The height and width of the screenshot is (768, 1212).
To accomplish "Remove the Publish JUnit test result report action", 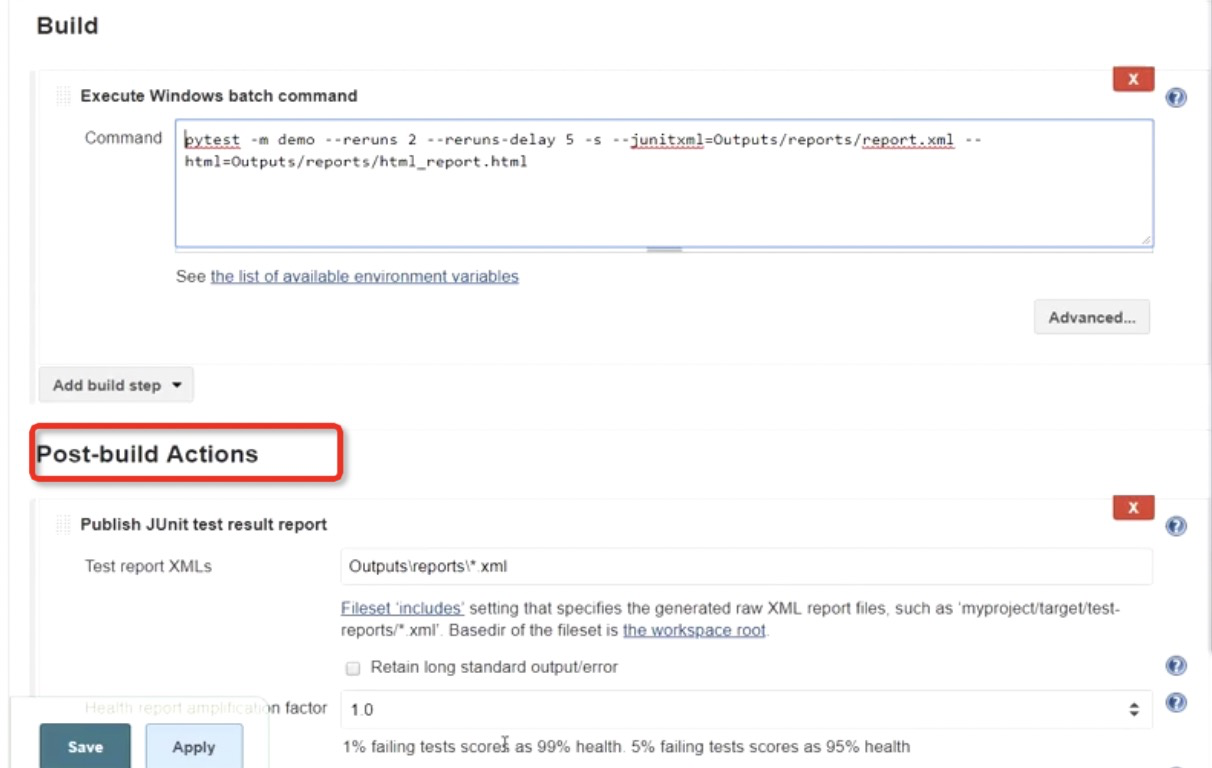I will point(1133,508).
